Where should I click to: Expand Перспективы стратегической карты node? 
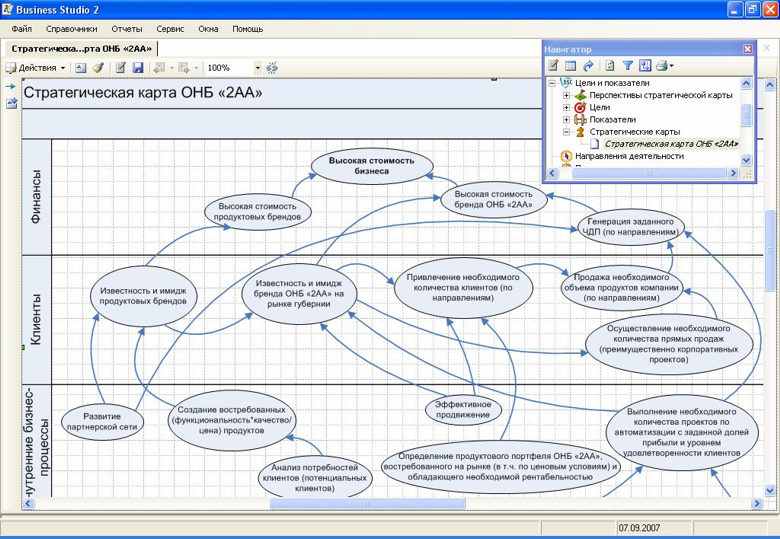coord(566,95)
